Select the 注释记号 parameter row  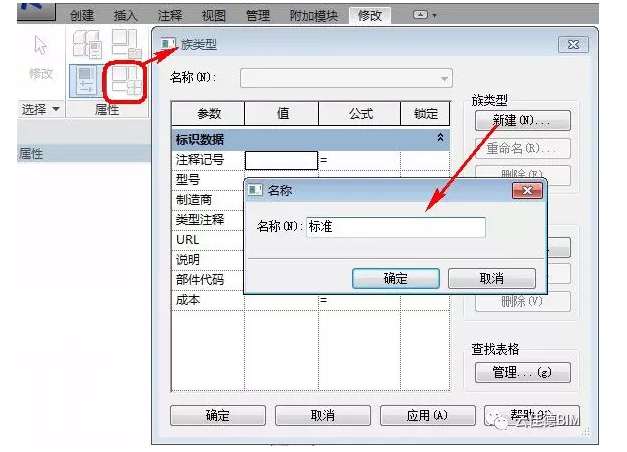click(x=311, y=160)
